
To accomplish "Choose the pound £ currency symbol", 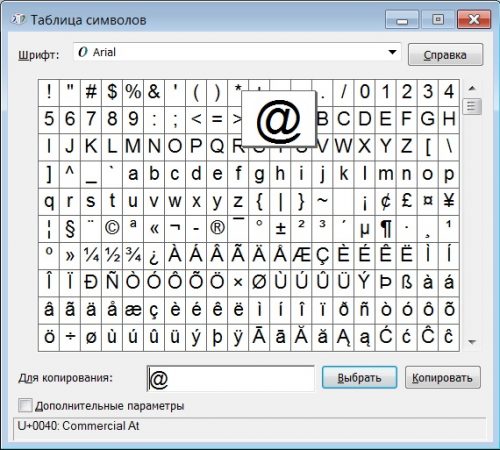I will pyautogui.click(x=407, y=201).
